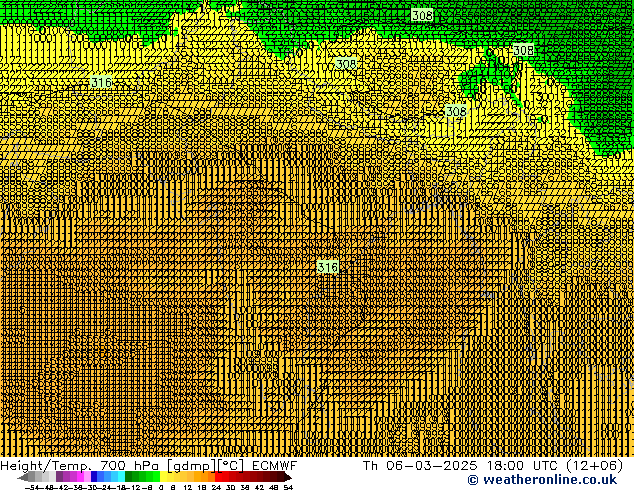Click the dark blue -30°C swatch in the legend
The image size is (634, 490).
(94, 476)
